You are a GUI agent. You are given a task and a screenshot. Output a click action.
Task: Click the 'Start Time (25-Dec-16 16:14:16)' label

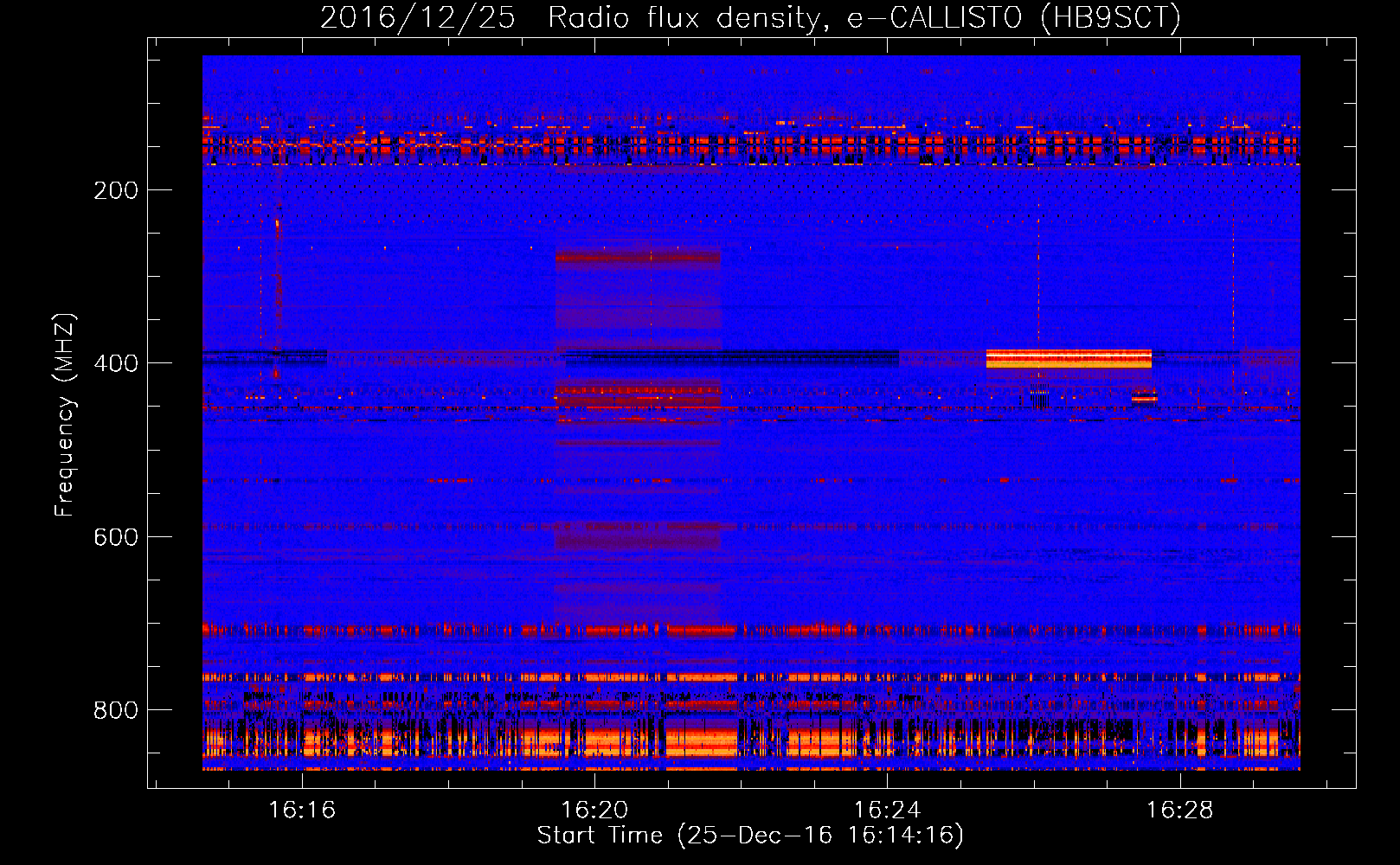pyautogui.click(x=750, y=836)
